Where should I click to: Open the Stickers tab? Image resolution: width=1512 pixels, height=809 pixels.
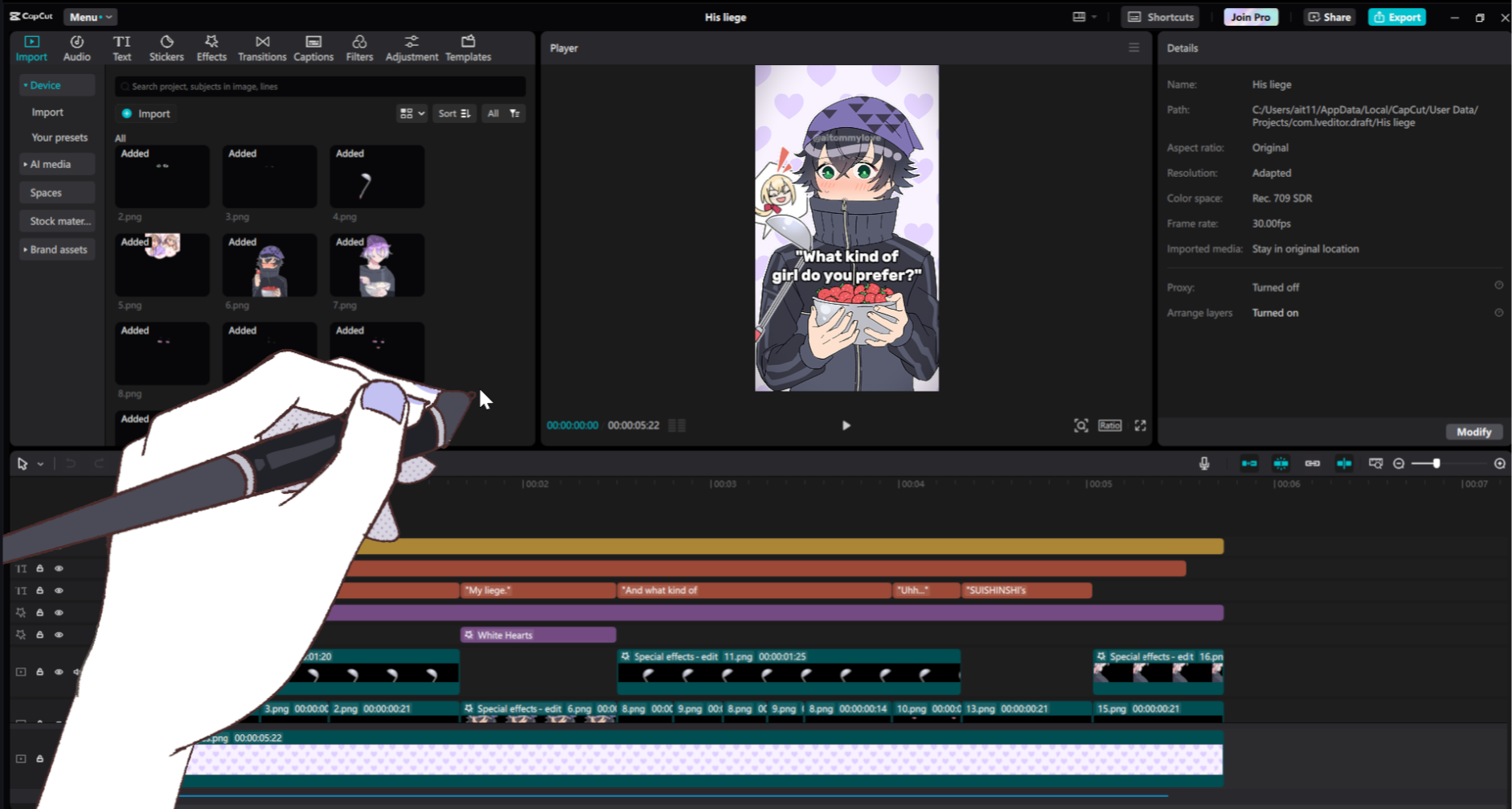tap(166, 48)
